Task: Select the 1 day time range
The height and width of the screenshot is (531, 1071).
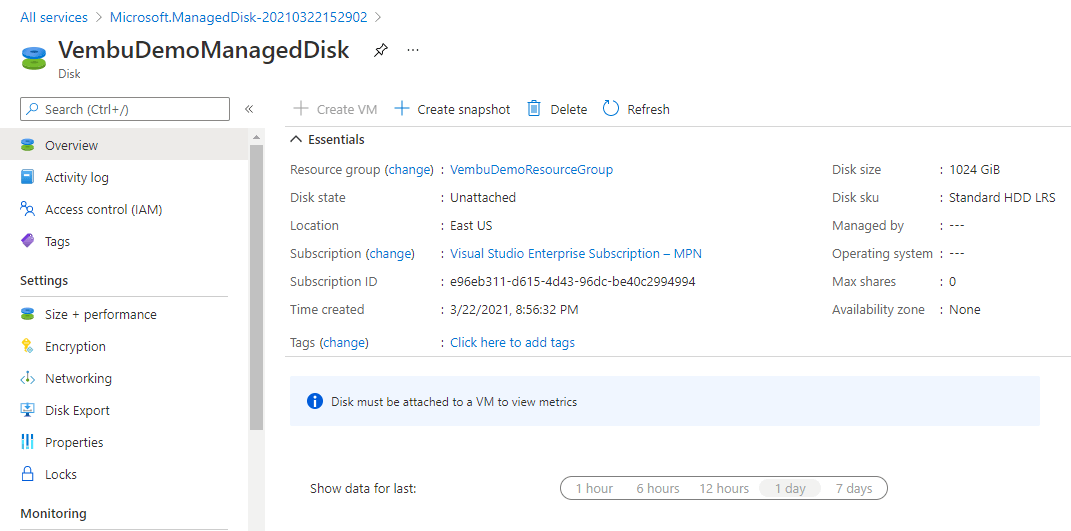Action: point(790,489)
